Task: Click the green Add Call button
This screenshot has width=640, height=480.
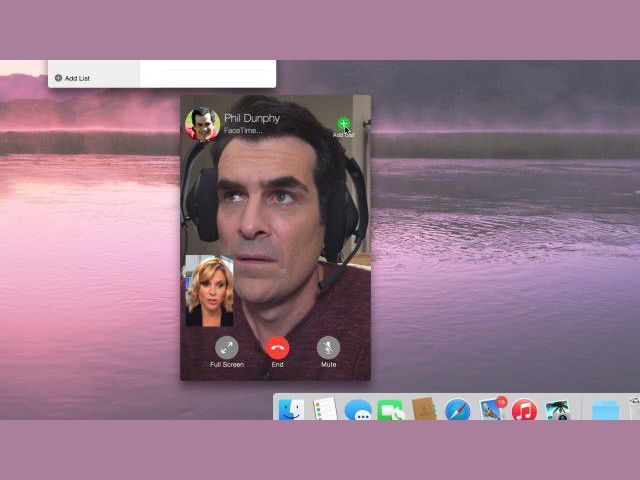Action: pos(343,123)
